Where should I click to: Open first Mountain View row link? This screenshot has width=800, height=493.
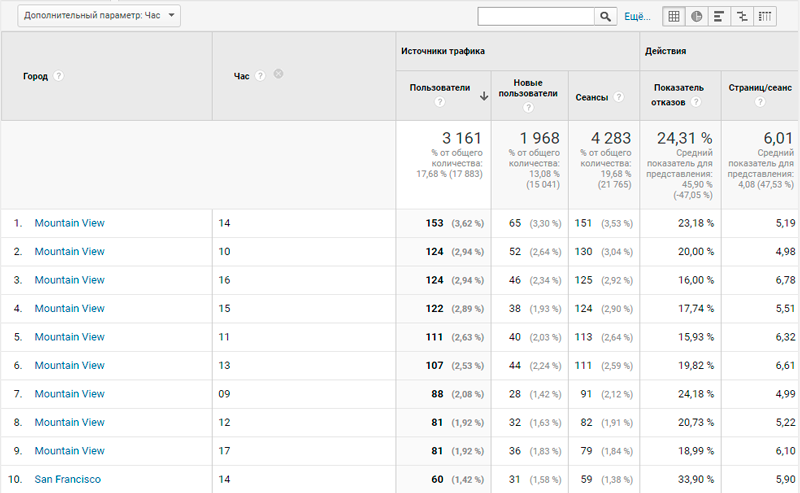69,223
